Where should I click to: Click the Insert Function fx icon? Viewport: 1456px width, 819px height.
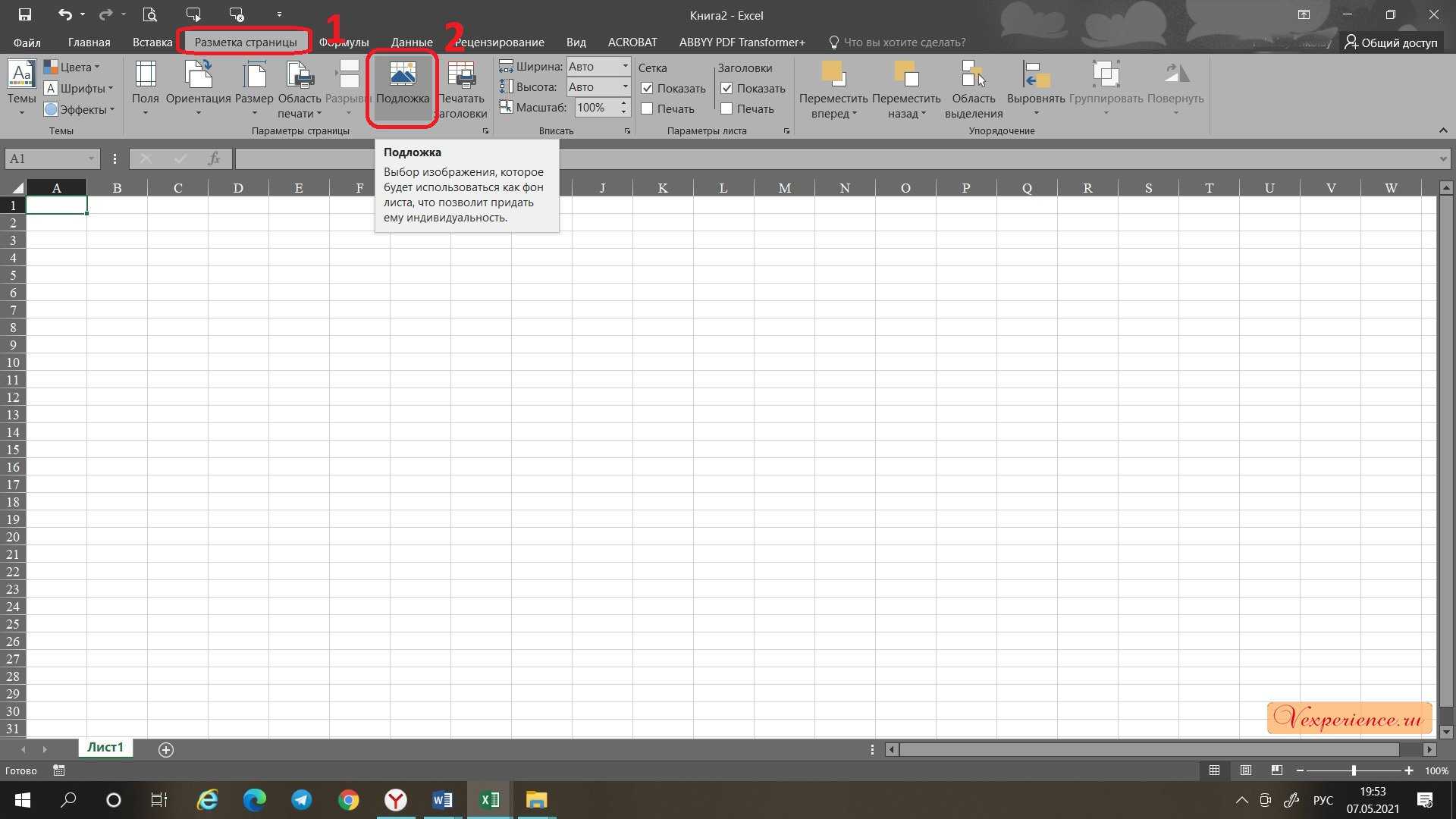point(215,158)
